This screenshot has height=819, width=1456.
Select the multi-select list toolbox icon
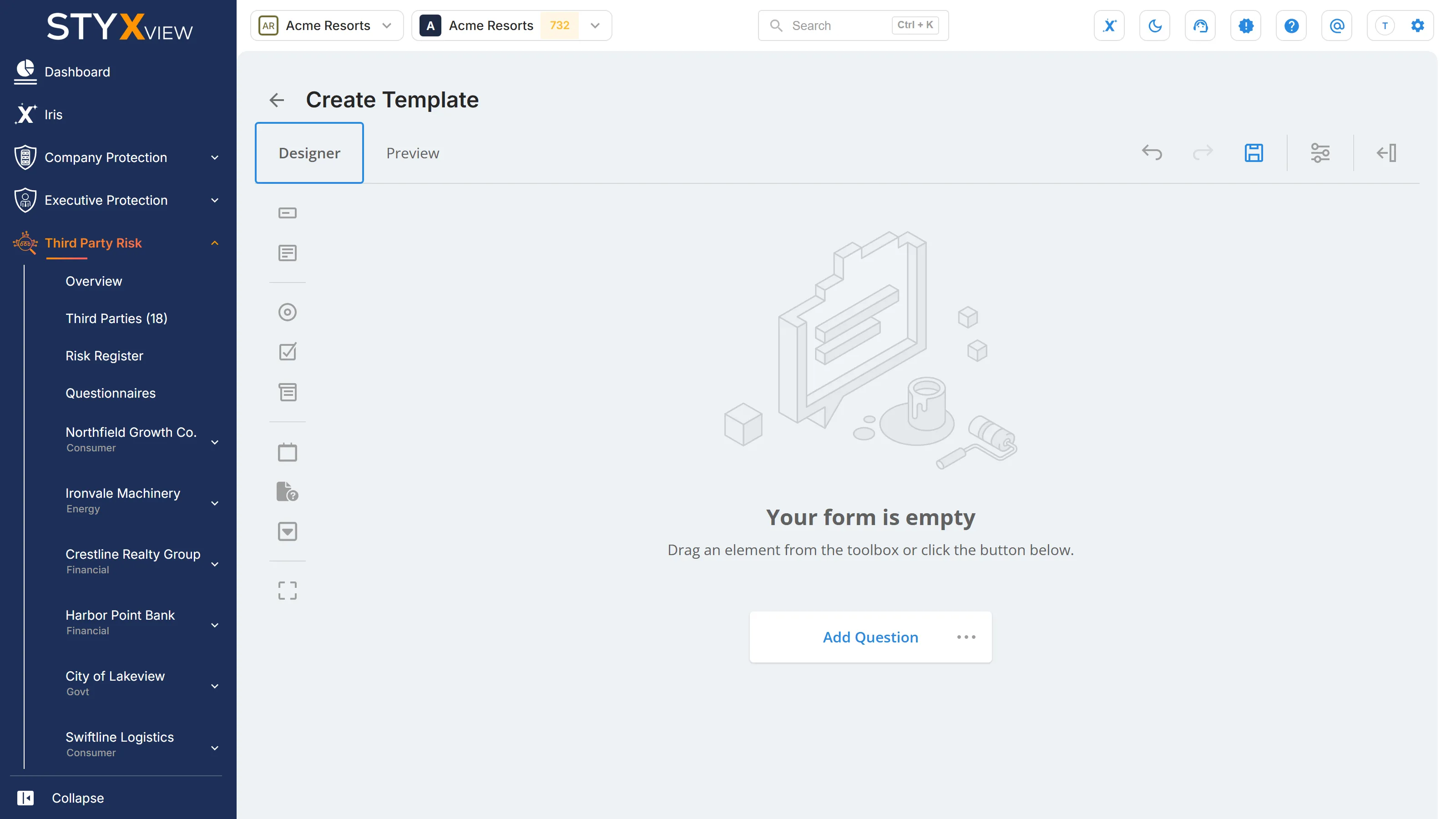click(287, 392)
